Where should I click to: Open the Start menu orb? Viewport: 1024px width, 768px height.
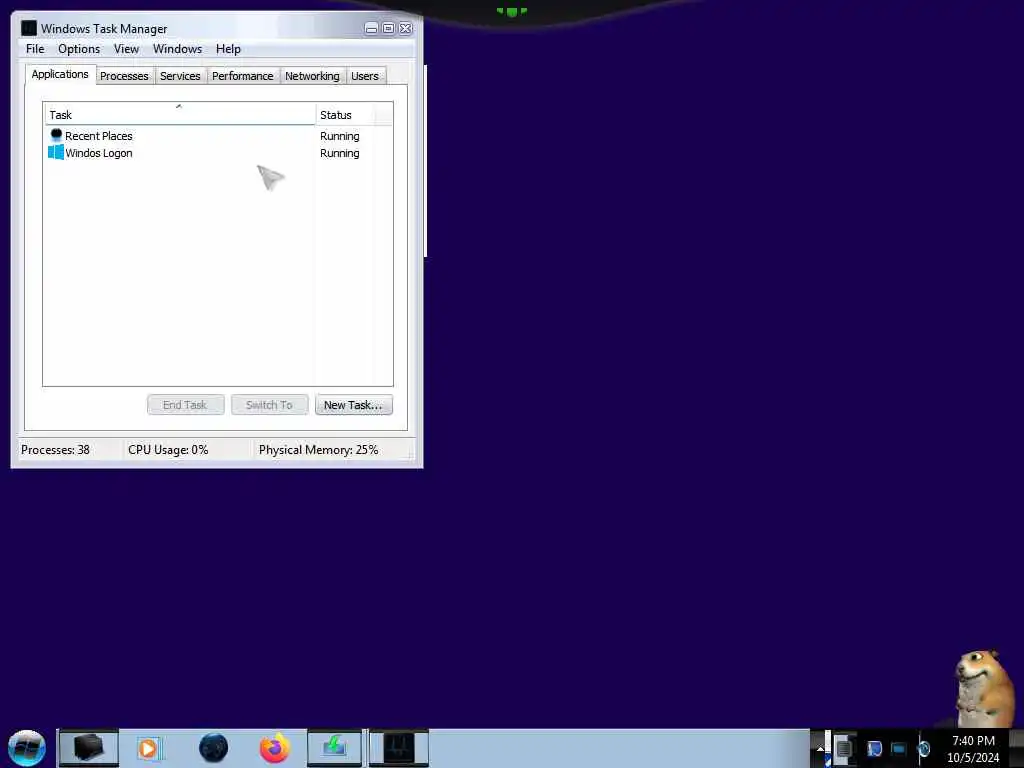click(27, 748)
